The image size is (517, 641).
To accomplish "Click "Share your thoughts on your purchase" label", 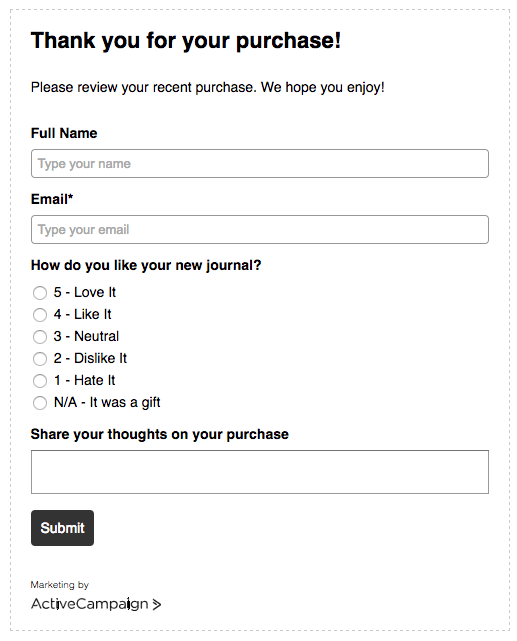I will [160, 434].
